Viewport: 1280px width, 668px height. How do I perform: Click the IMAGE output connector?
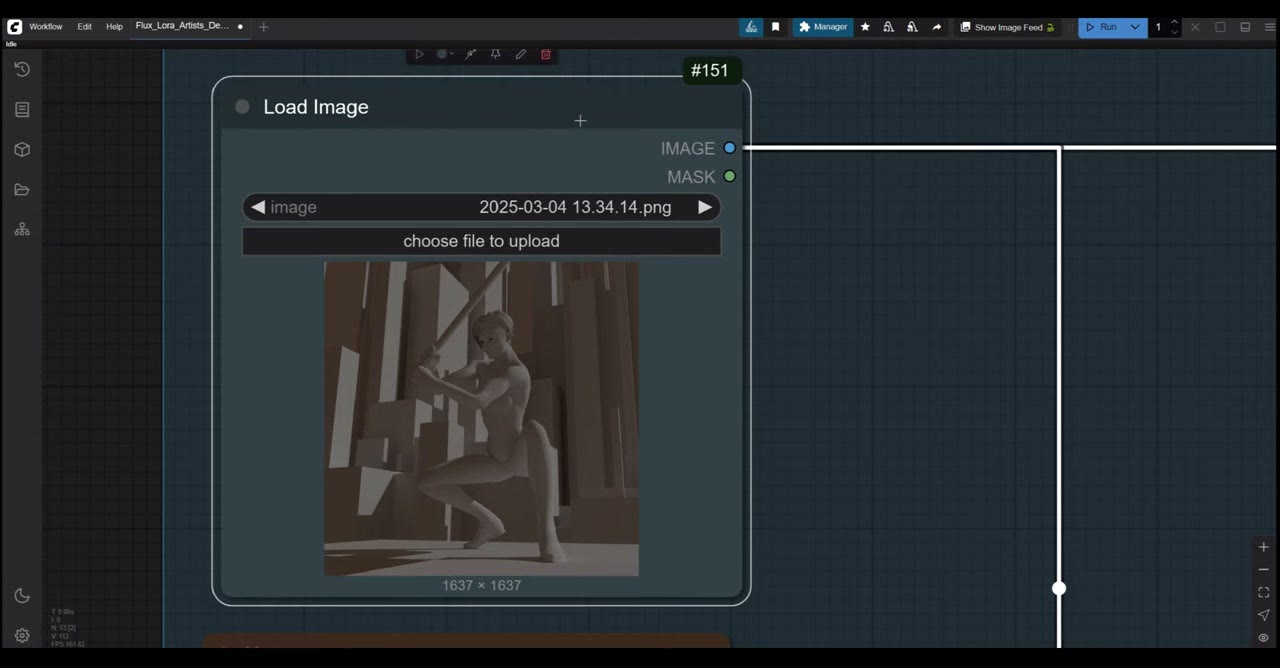[730, 148]
